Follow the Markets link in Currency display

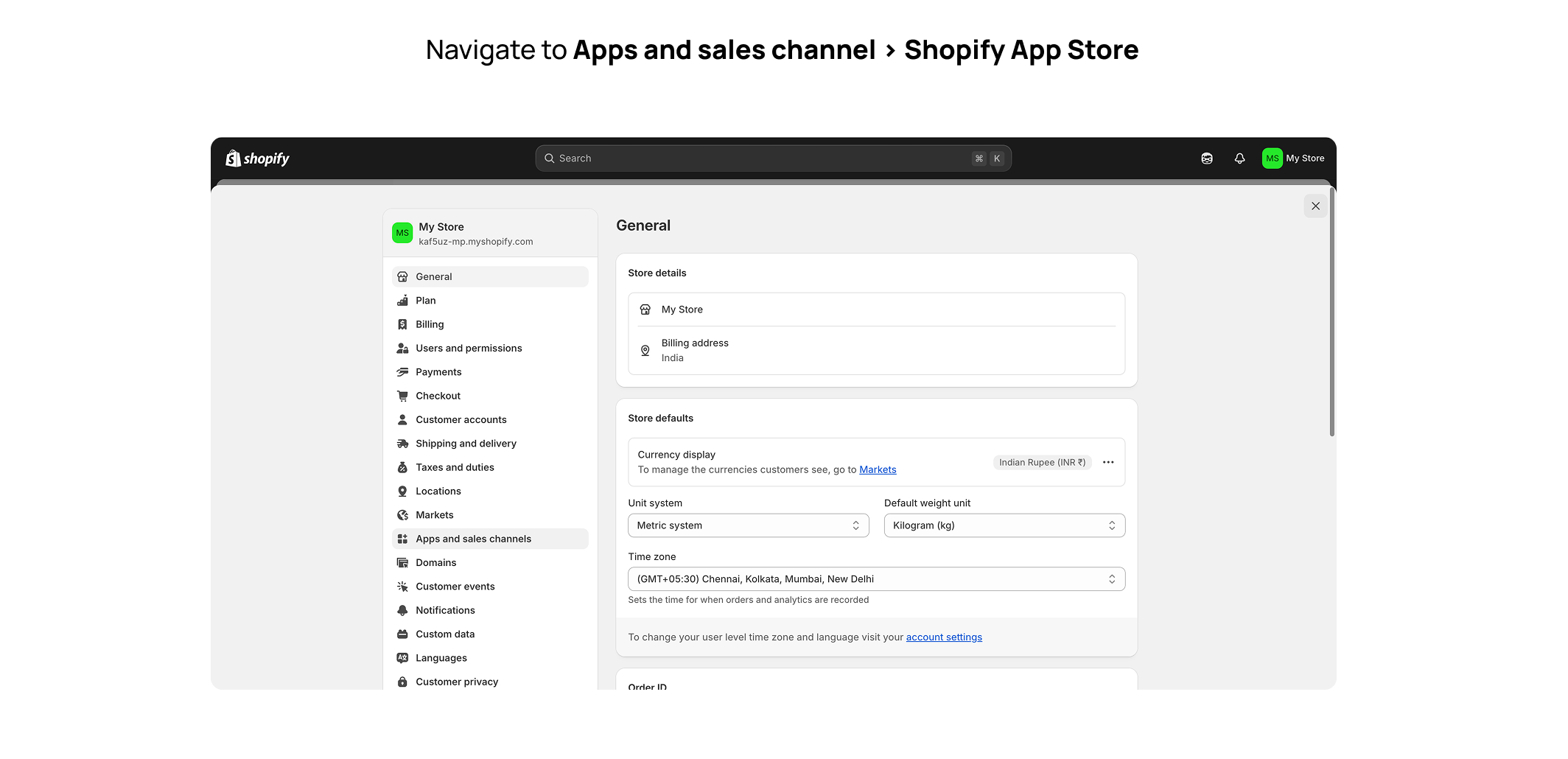(x=877, y=469)
